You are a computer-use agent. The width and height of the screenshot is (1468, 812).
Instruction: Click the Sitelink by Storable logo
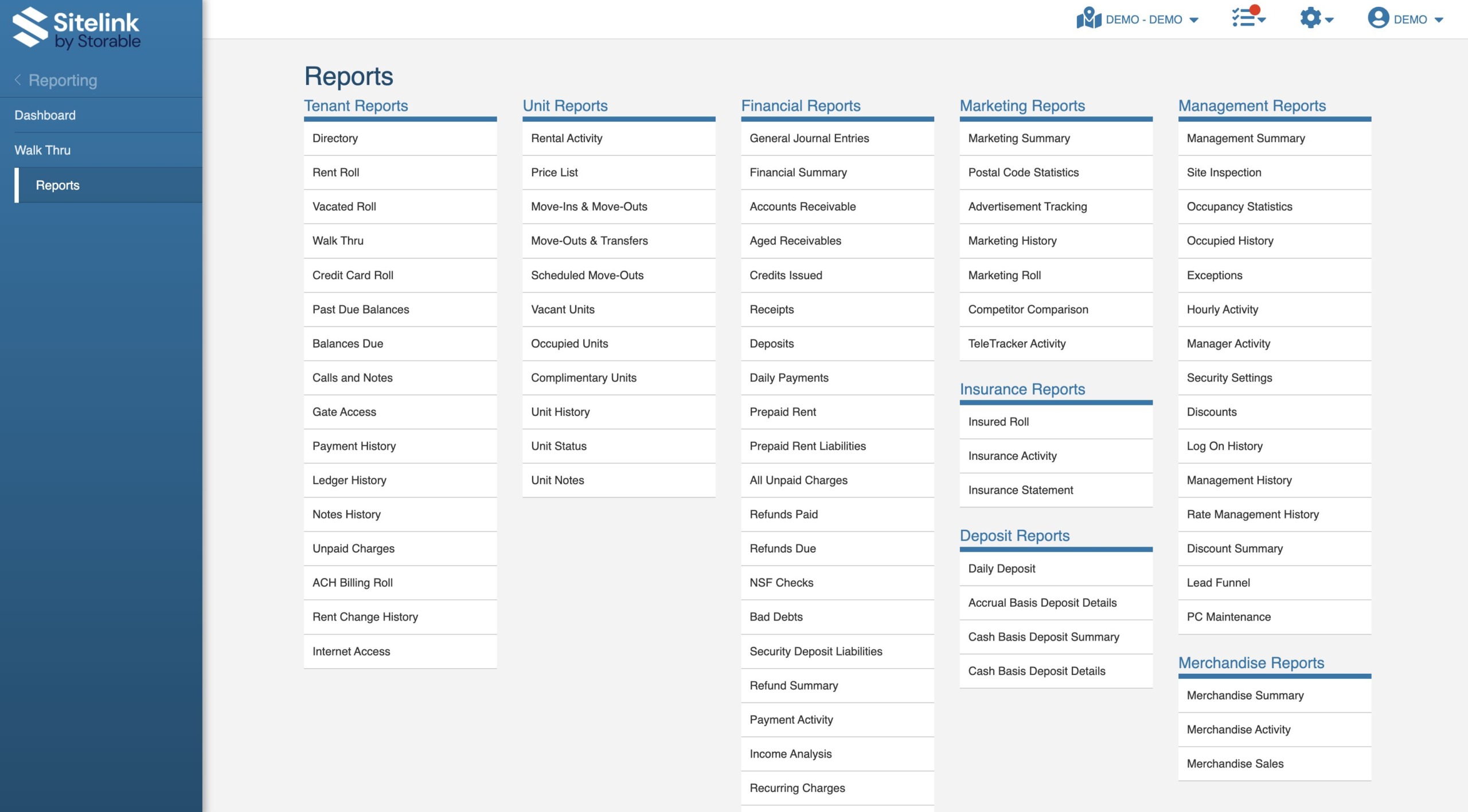76,28
